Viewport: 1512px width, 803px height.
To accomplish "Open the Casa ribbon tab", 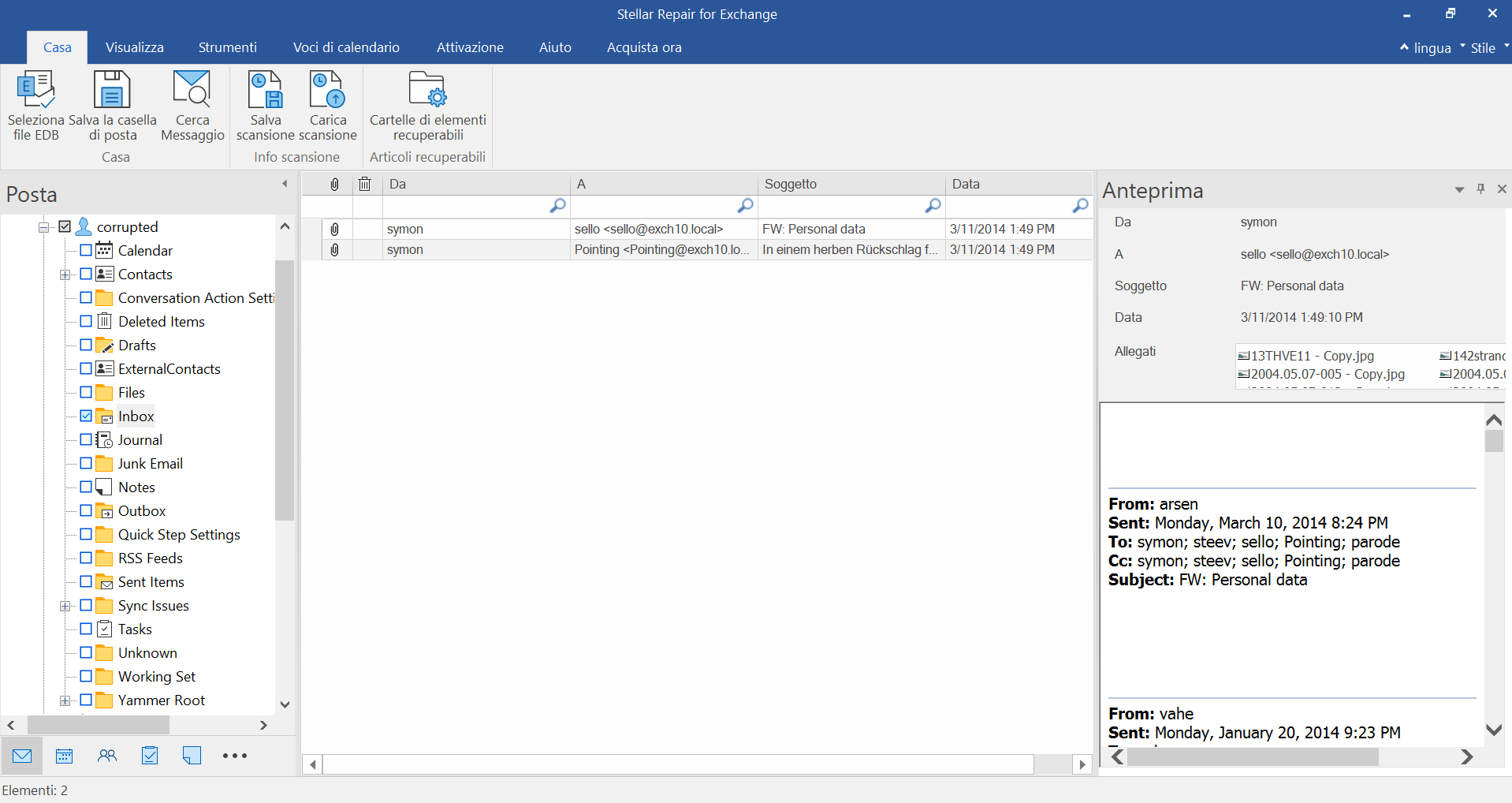I will pyautogui.click(x=57, y=47).
